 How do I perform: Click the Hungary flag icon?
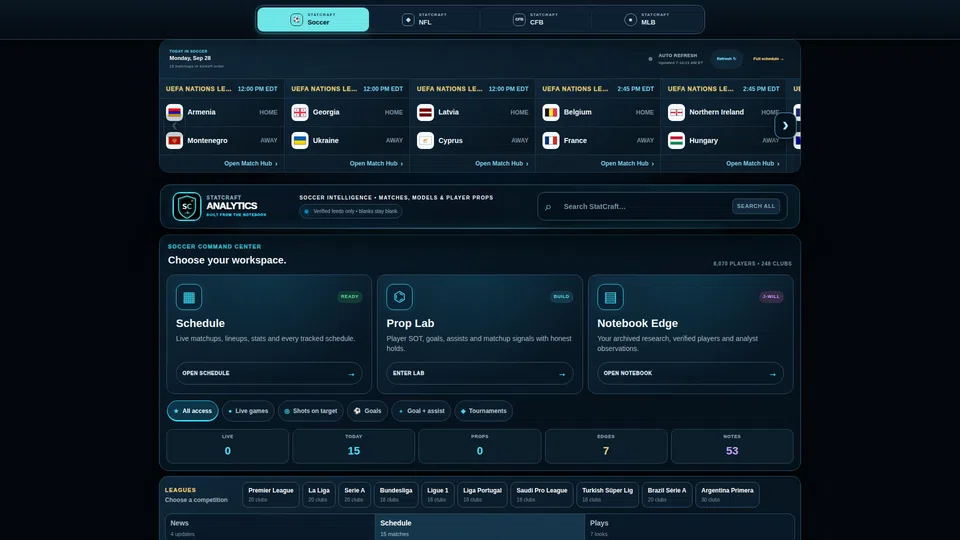[677, 140]
